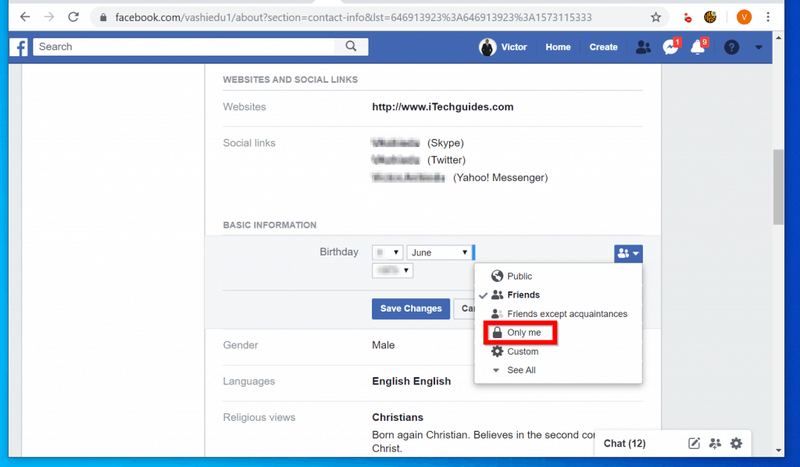Click the search magnifier button
The image size is (800, 467).
[x=351, y=46]
